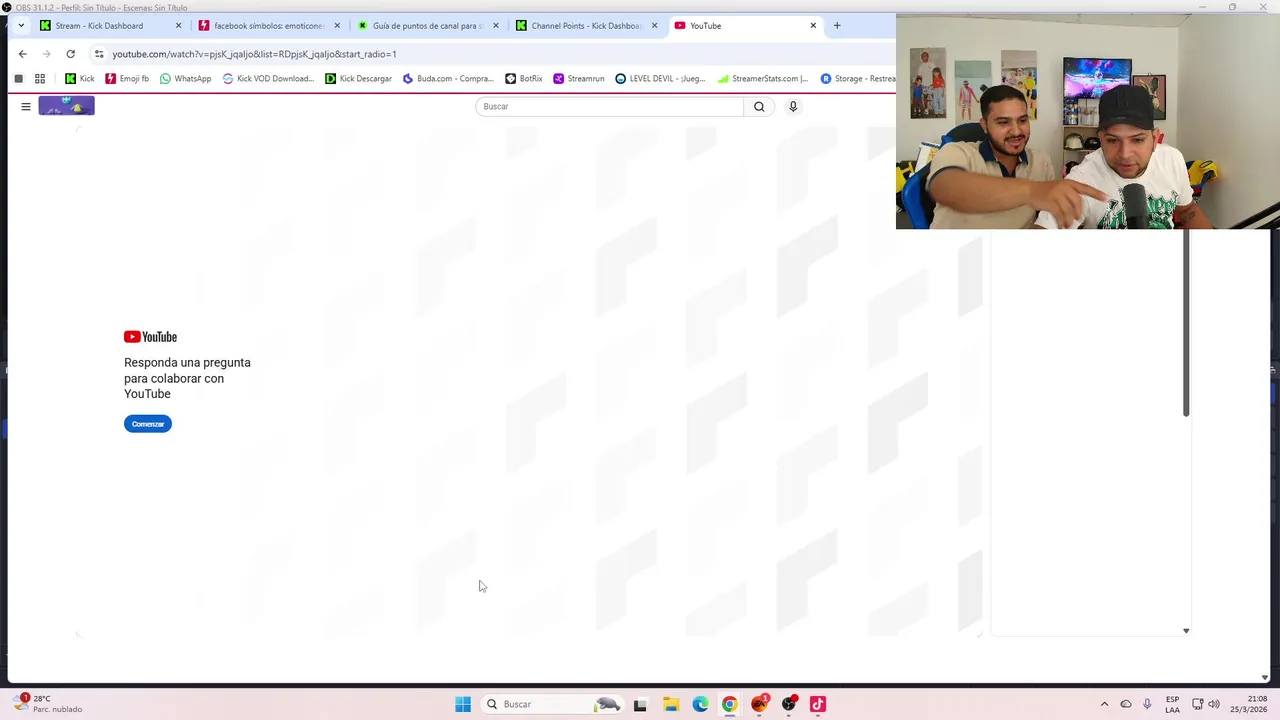This screenshot has height=720, width=1280.
Task: Open the TikTok app from the taskbar
Action: pos(818,704)
